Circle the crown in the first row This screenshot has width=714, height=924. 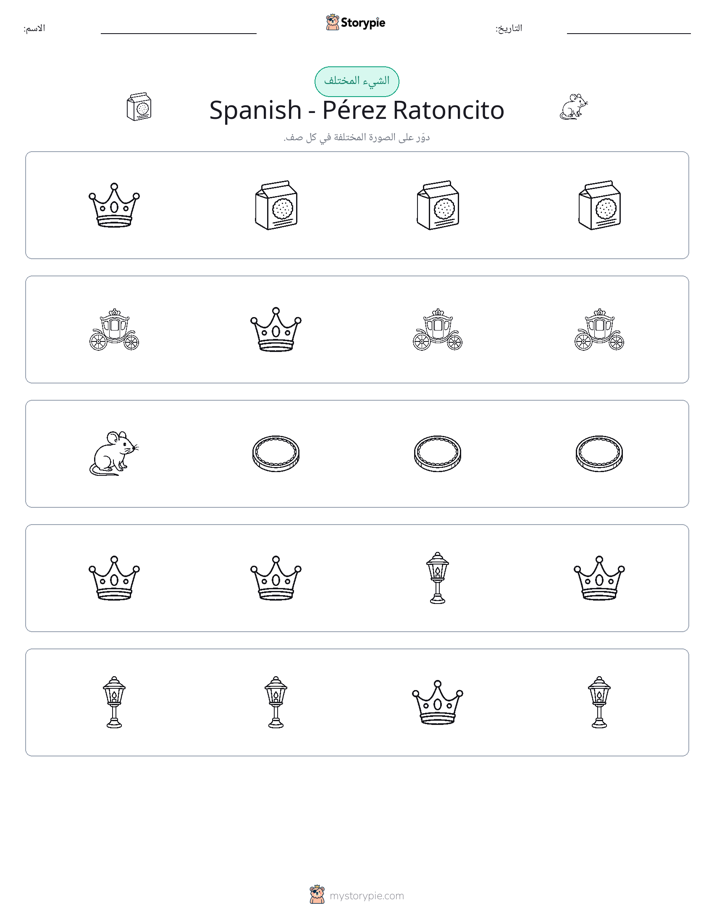(114, 205)
